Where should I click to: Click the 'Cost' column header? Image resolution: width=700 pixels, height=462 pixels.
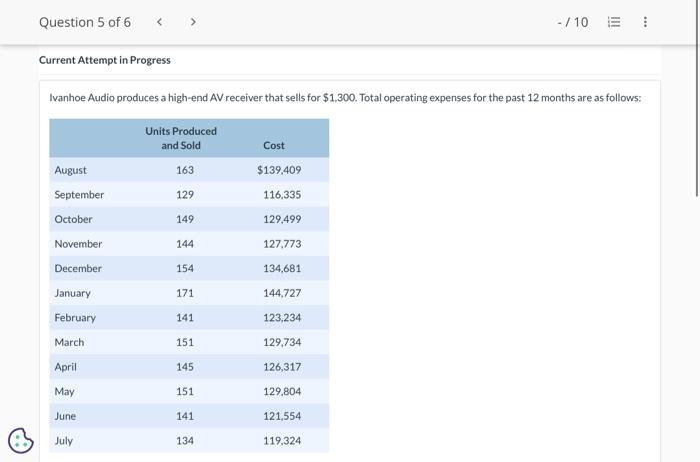pos(274,146)
